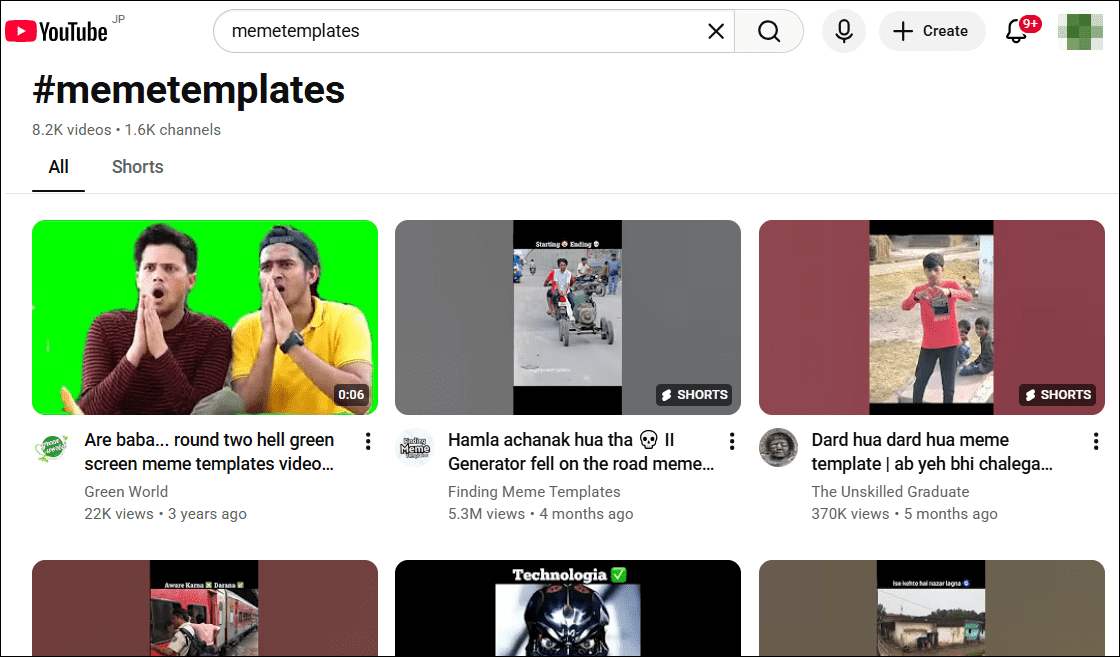Open the green screen meme templates video thumbnail

[204, 316]
